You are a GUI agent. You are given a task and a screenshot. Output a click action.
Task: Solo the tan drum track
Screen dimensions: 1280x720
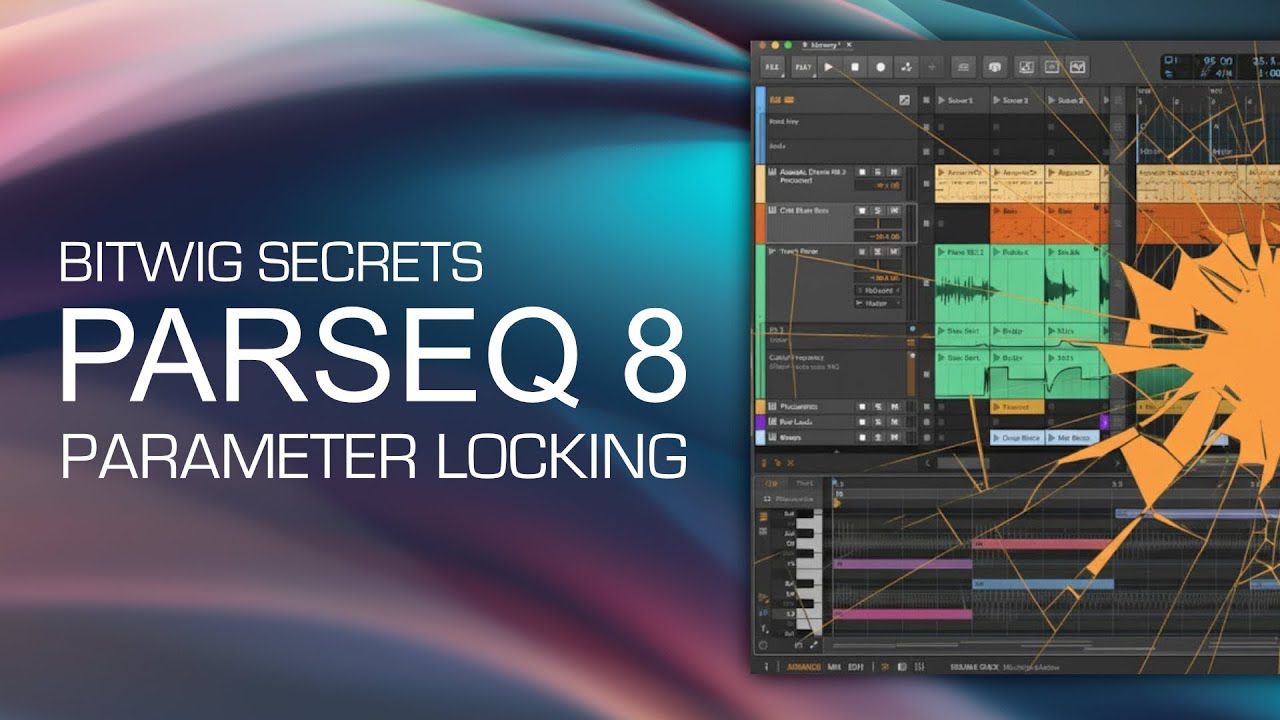click(877, 172)
